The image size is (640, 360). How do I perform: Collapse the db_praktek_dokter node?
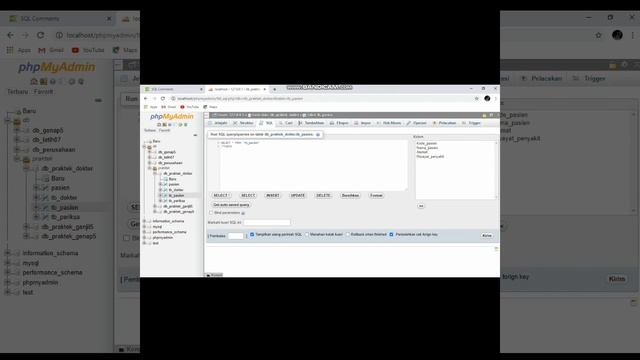click(155, 173)
